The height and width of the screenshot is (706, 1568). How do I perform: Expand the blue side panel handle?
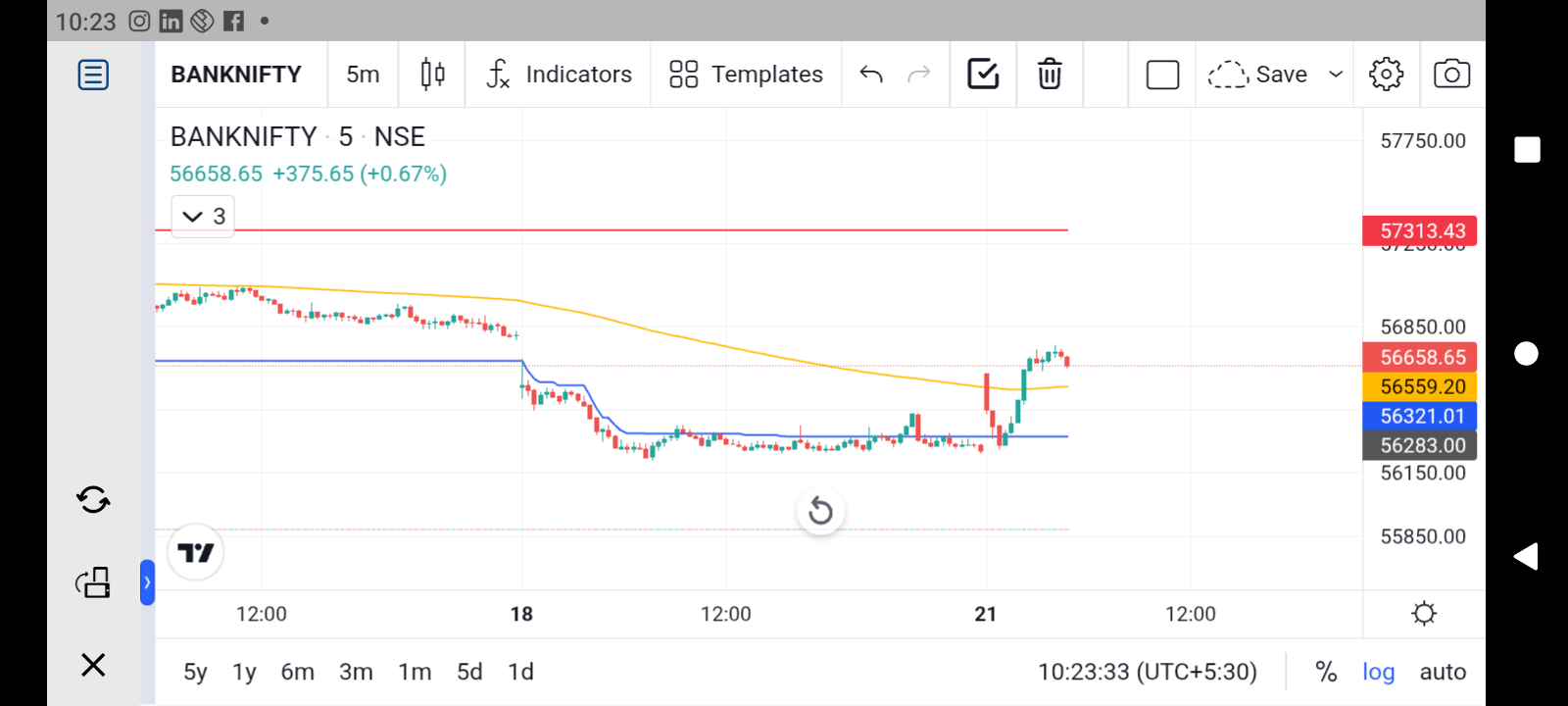click(x=147, y=582)
